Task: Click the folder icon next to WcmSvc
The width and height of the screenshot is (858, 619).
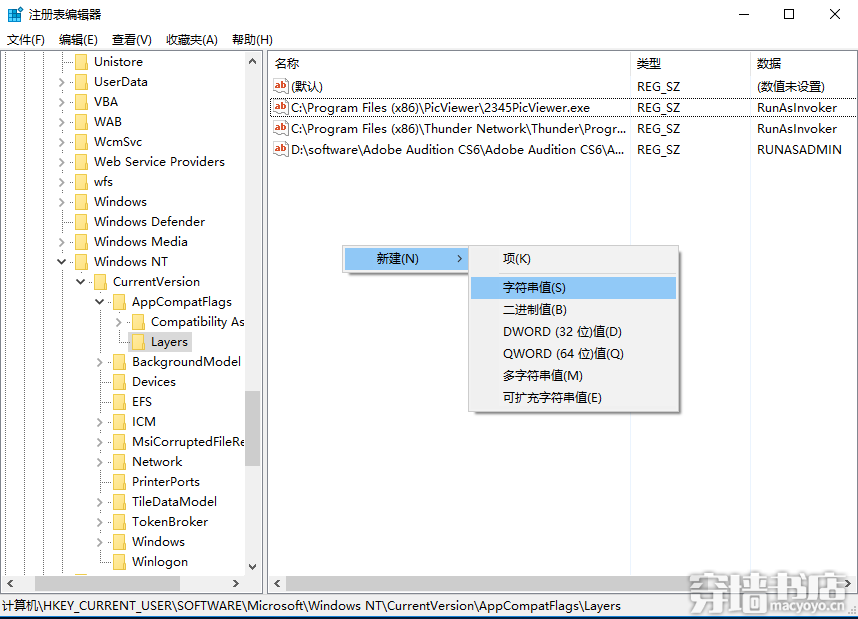Action: point(82,142)
